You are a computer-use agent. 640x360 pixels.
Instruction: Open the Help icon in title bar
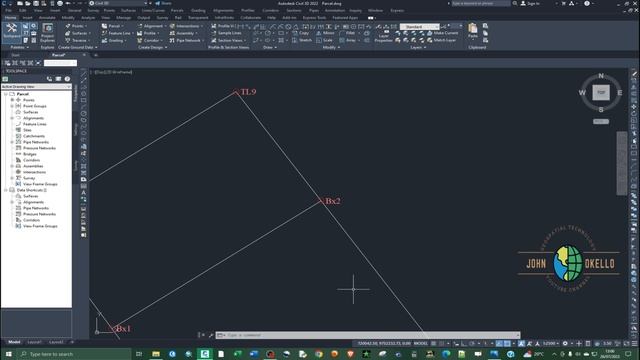coord(587,3)
